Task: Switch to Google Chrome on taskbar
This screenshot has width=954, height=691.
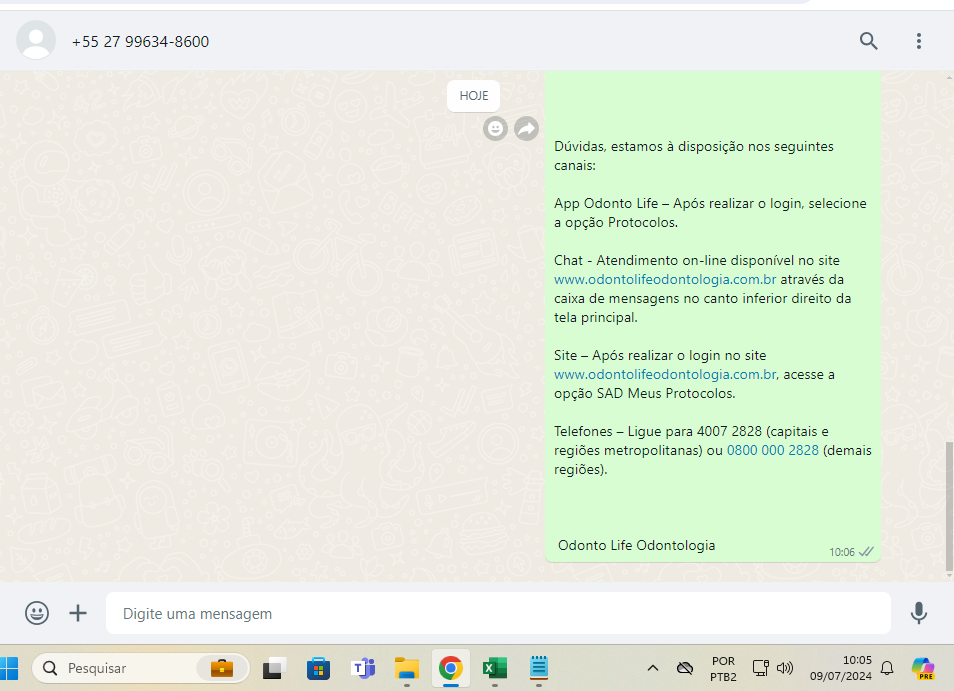Action: [x=451, y=668]
